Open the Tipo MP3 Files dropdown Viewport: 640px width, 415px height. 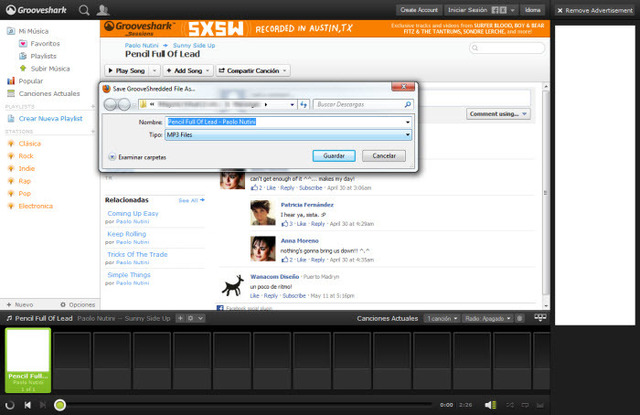[x=288, y=133]
